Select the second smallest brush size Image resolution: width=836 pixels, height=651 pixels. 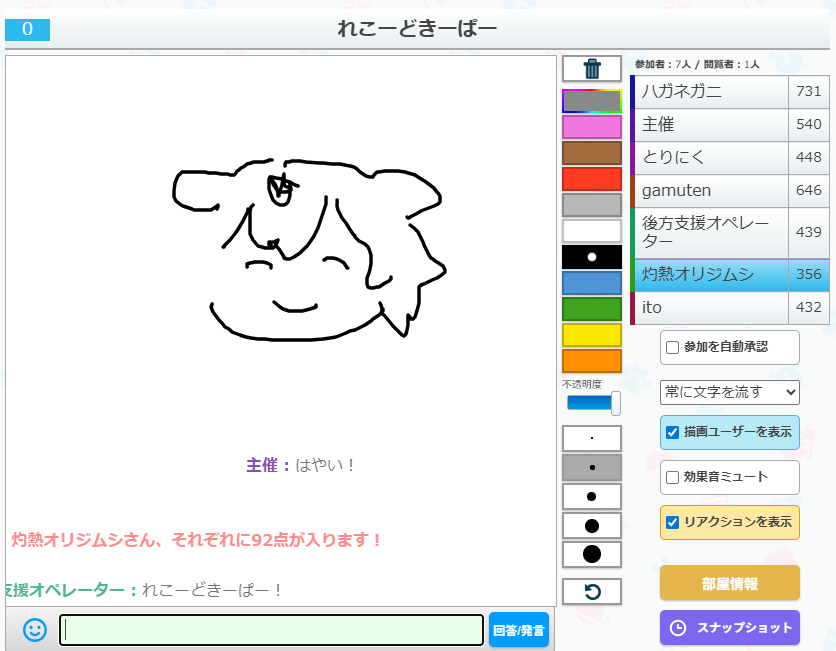(592, 467)
